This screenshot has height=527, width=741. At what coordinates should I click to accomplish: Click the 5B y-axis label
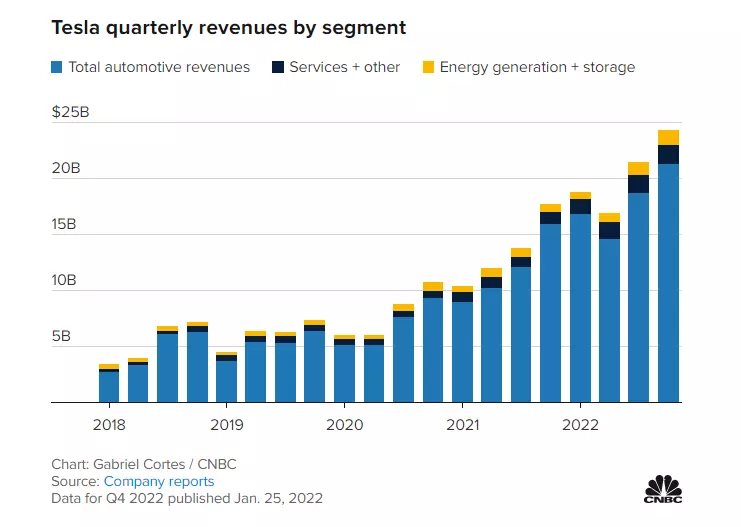point(61,336)
